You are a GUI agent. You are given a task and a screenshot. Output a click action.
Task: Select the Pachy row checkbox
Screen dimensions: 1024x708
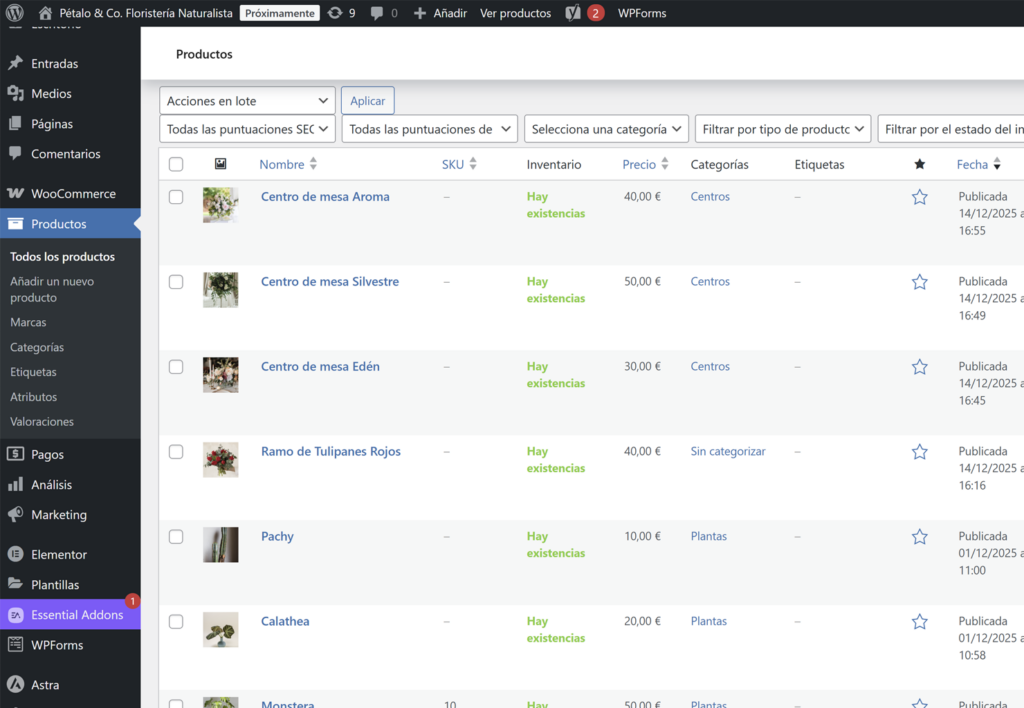(x=176, y=536)
